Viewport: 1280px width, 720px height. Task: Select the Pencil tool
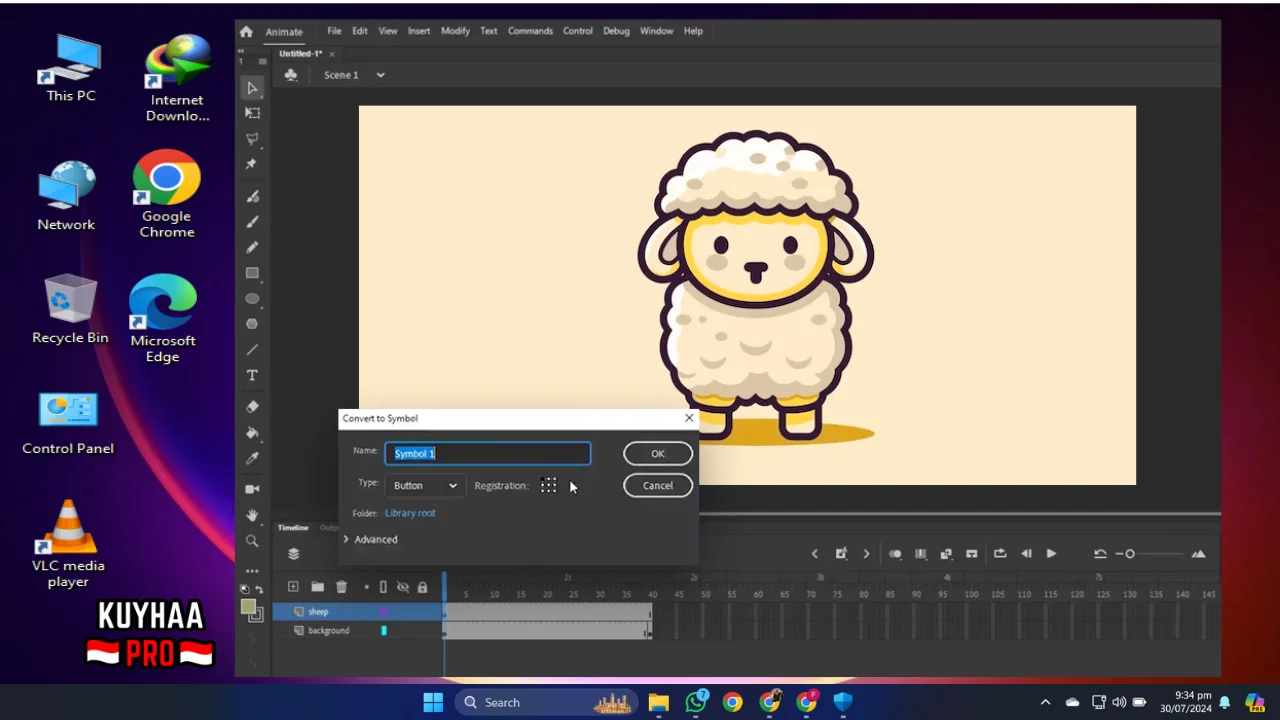point(252,247)
